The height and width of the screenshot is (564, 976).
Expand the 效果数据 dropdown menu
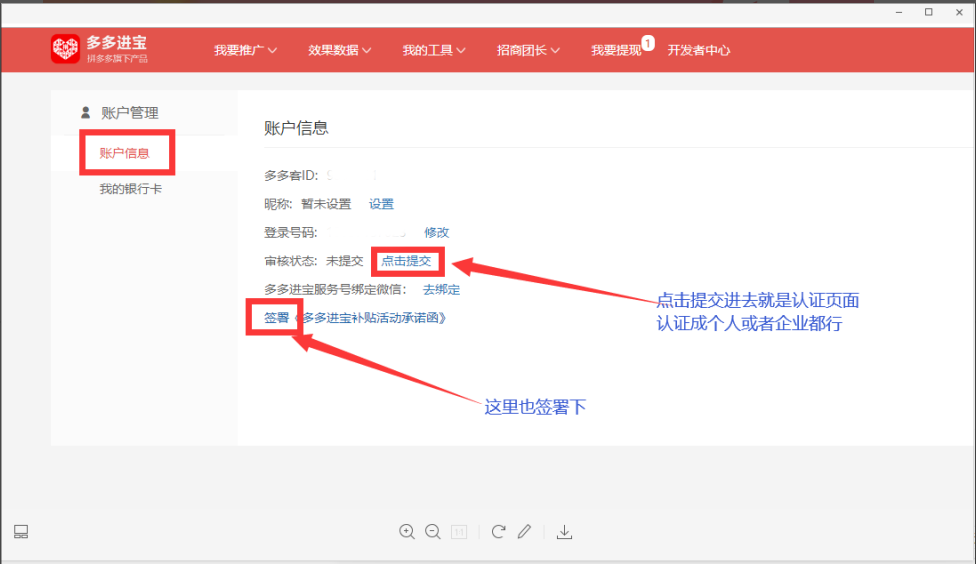click(339, 50)
